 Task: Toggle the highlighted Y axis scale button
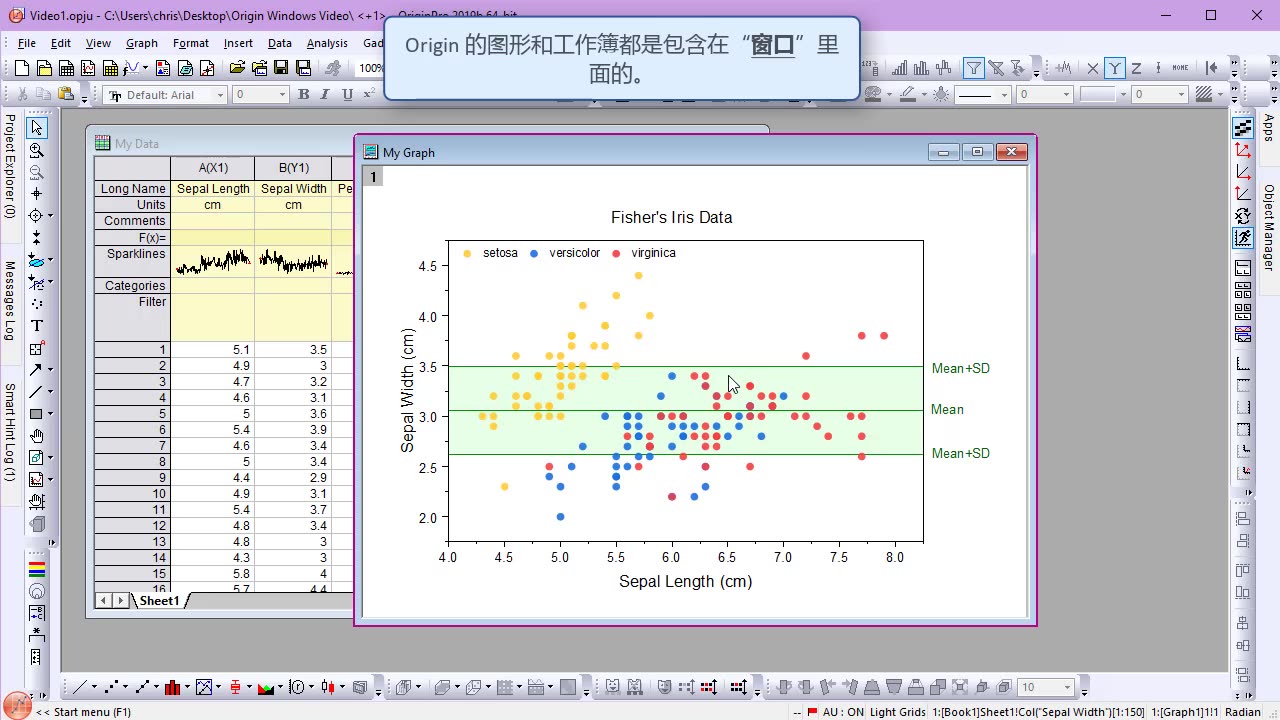1115,67
